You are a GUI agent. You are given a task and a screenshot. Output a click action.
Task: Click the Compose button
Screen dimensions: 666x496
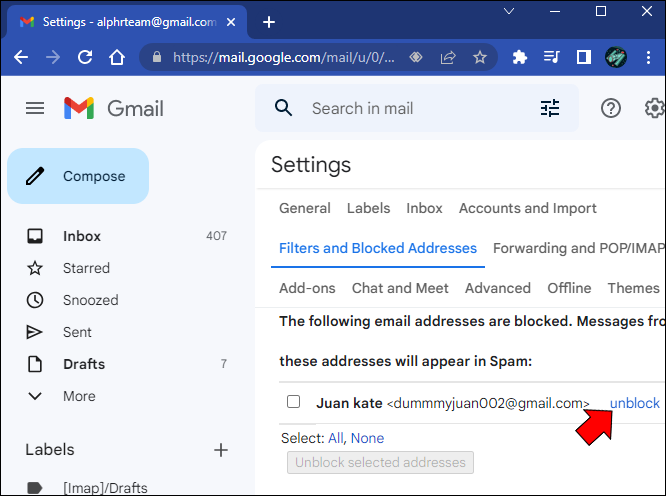pos(78,176)
